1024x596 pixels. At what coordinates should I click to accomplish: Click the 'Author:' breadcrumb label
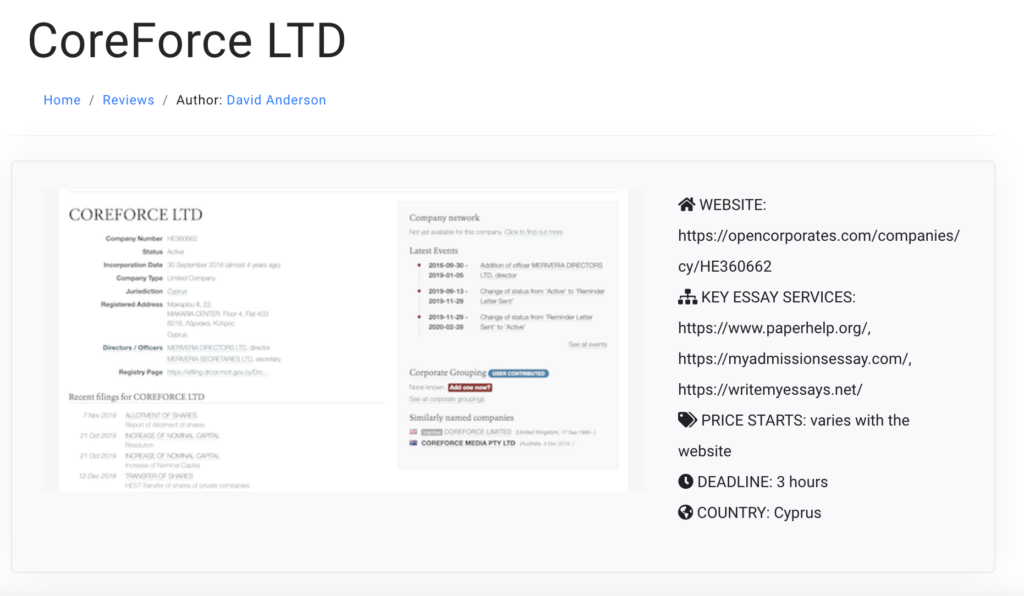tap(199, 100)
